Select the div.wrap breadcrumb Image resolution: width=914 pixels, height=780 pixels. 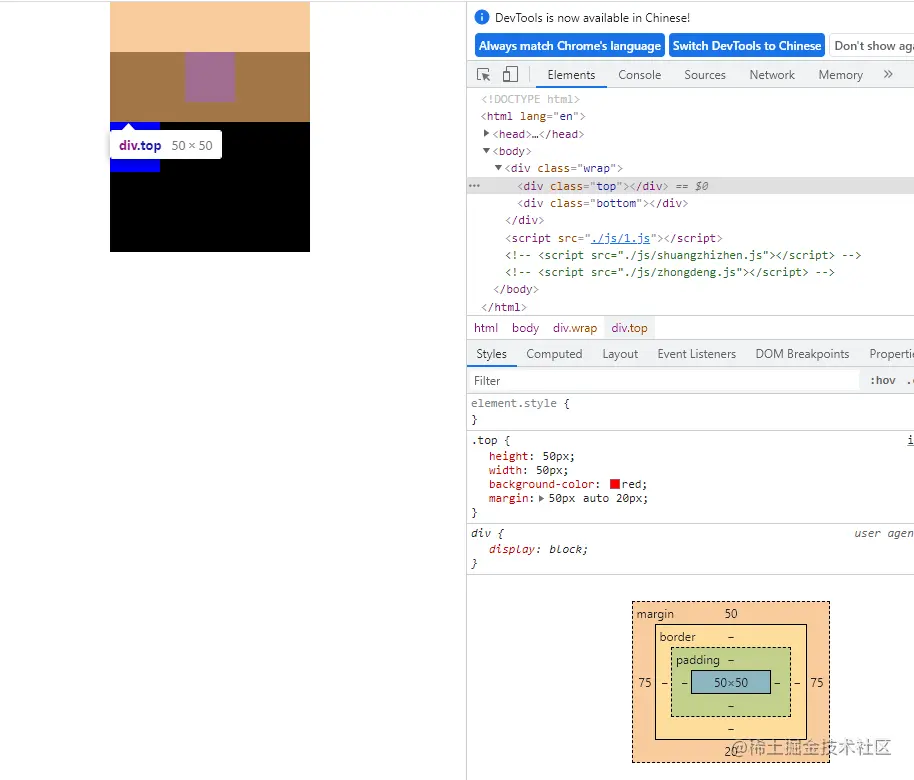point(575,328)
